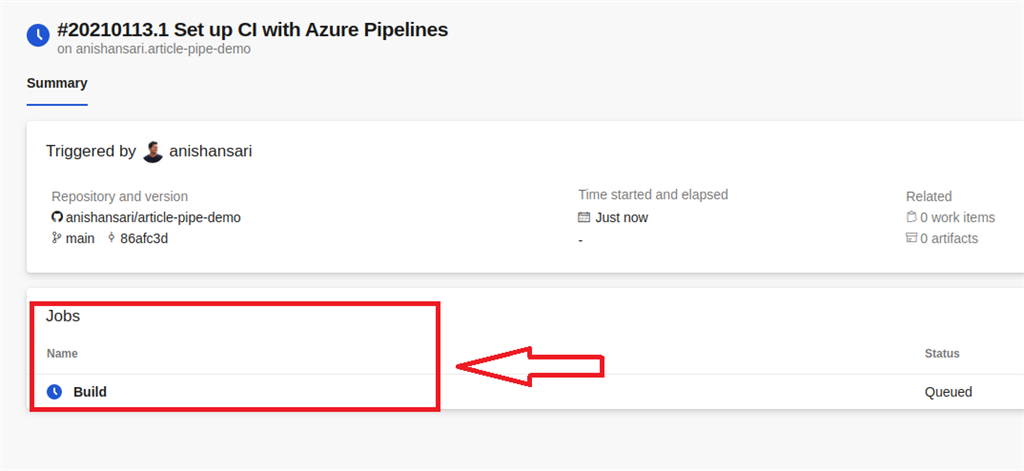The image size is (1024, 471).
Task: Open commit 86afc3d
Action: coord(144,238)
